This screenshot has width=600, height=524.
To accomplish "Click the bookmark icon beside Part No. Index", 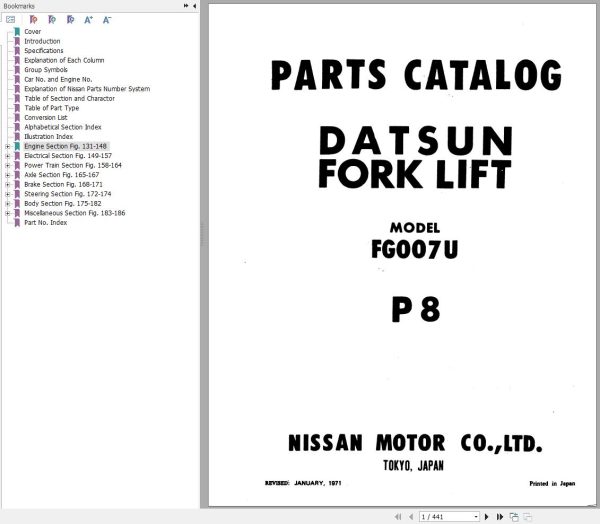I will [x=17, y=223].
